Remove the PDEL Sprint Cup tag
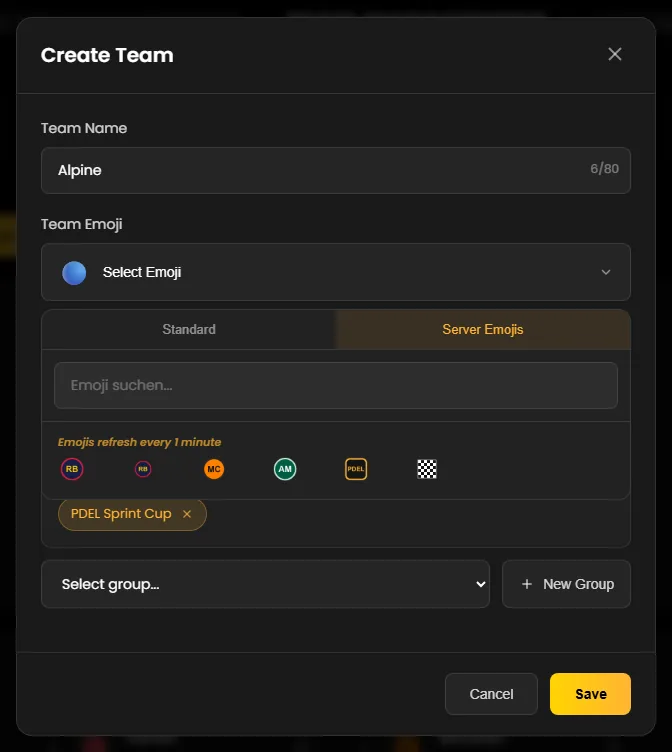The height and width of the screenshot is (752, 672). (187, 514)
